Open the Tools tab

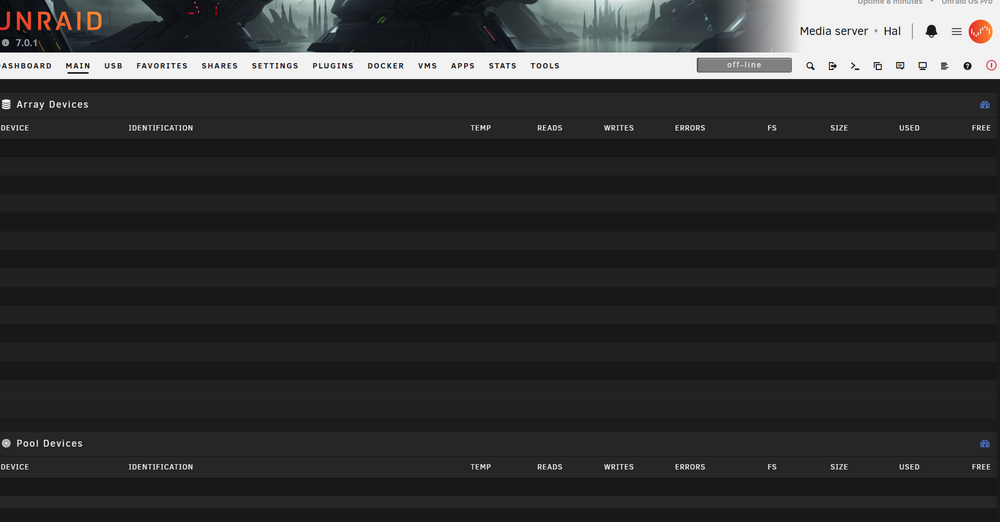[x=545, y=66]
